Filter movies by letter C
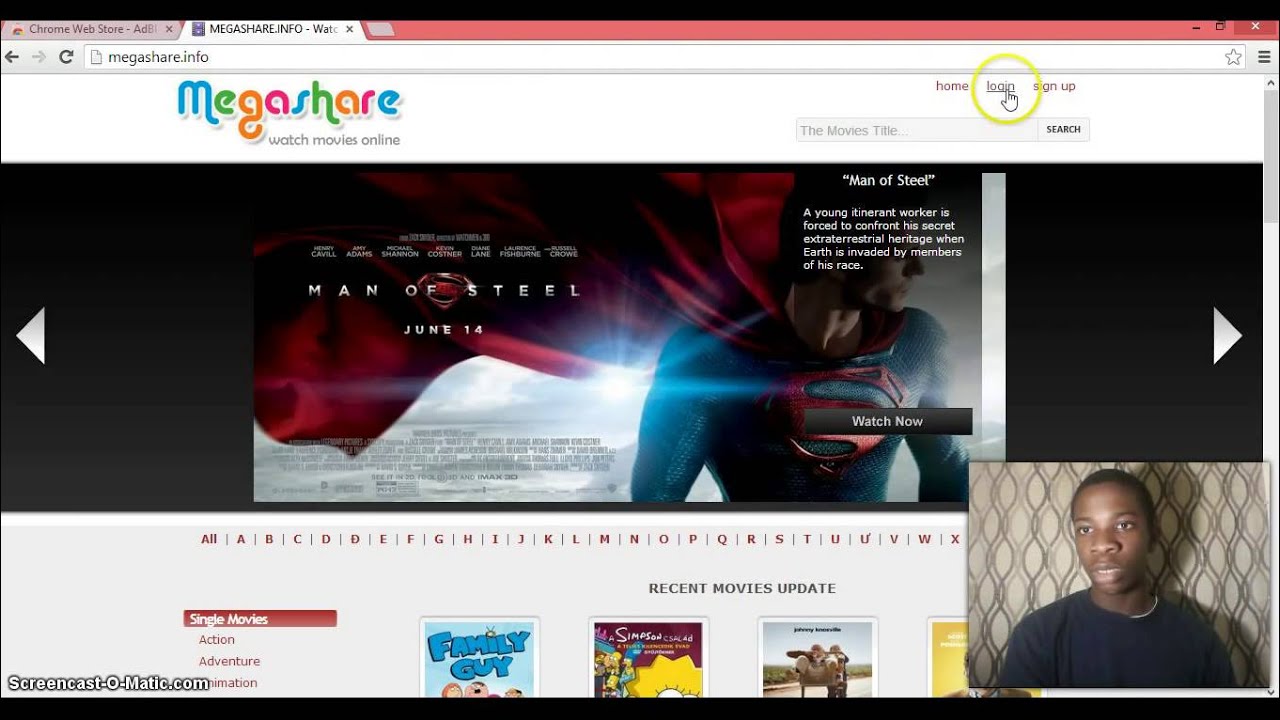 point(297,539)
